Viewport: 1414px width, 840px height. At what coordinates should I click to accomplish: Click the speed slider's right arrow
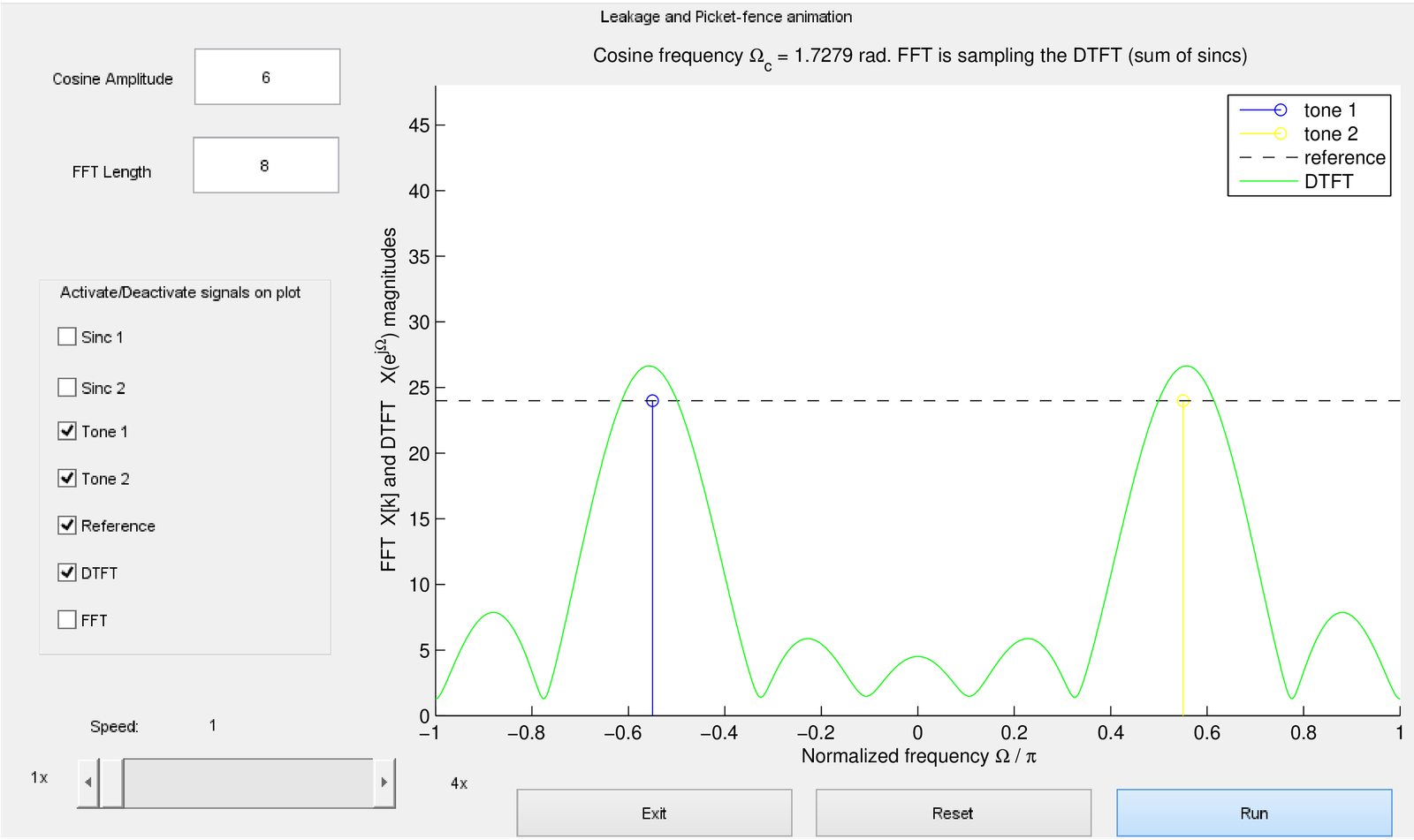[384, 783]
